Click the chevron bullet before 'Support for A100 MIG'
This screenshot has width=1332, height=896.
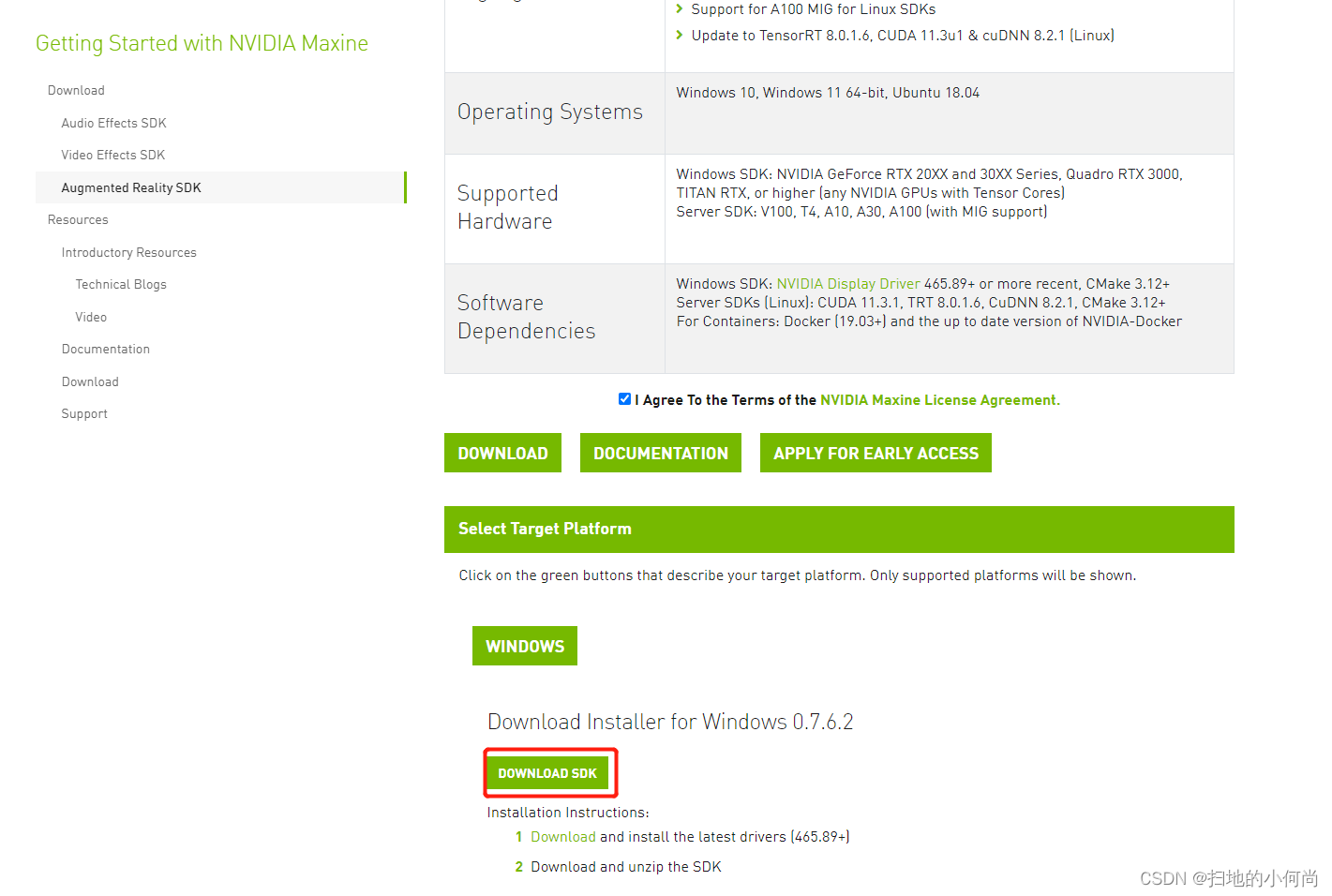point(680,9)
